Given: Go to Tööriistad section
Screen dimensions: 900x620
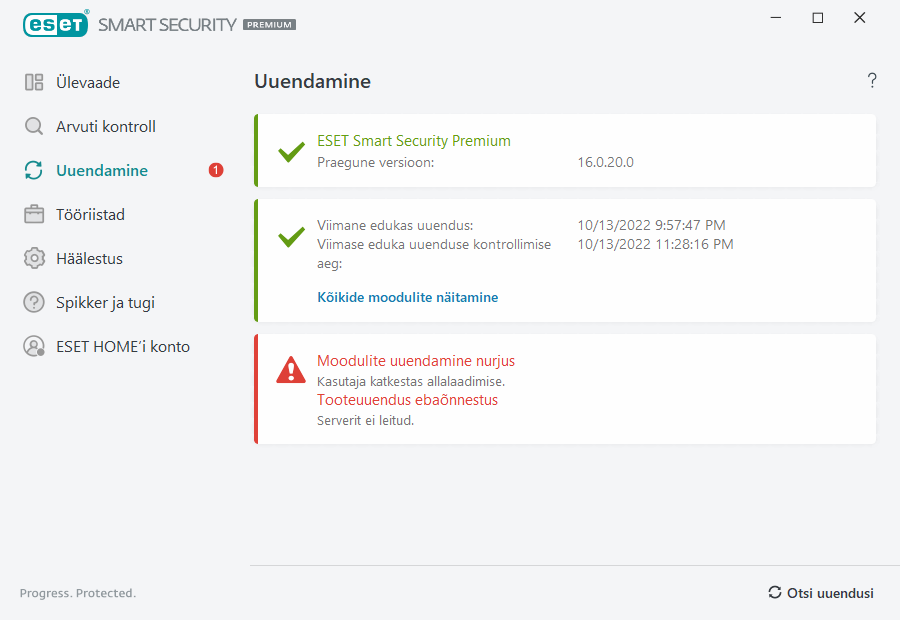Looking at the screenshot, I should pyautogui.click(x=90, y=215).
